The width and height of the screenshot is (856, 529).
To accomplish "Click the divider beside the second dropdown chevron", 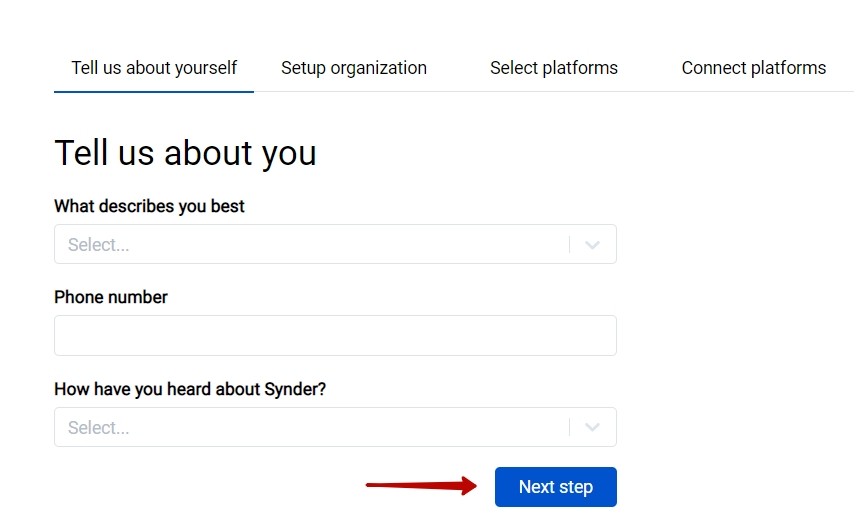I will [x=569, y=427].
